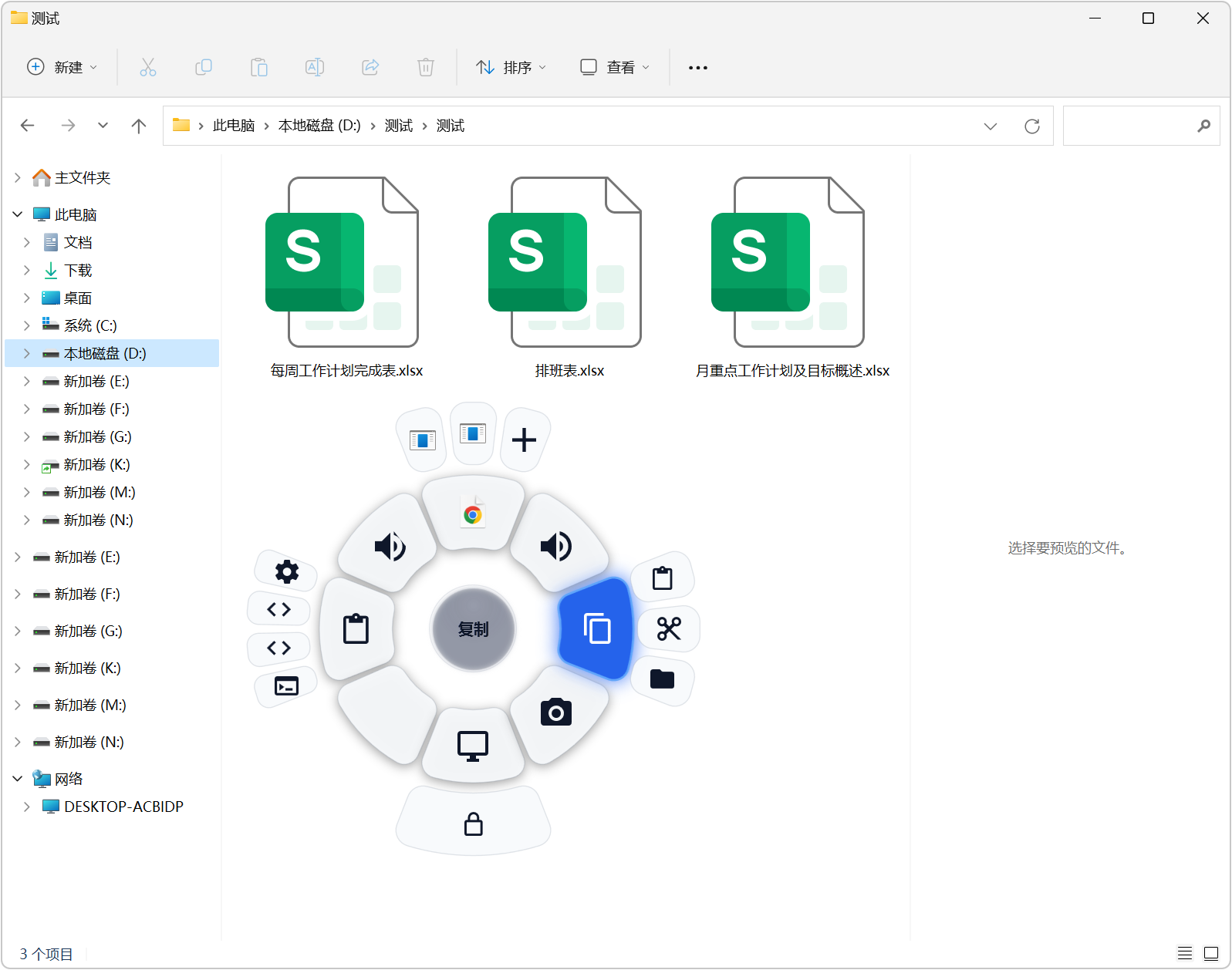The height and width of the screenshot is (970, 1232).
Task: Open the 排序 sort menu
Action: click(511, 67)
